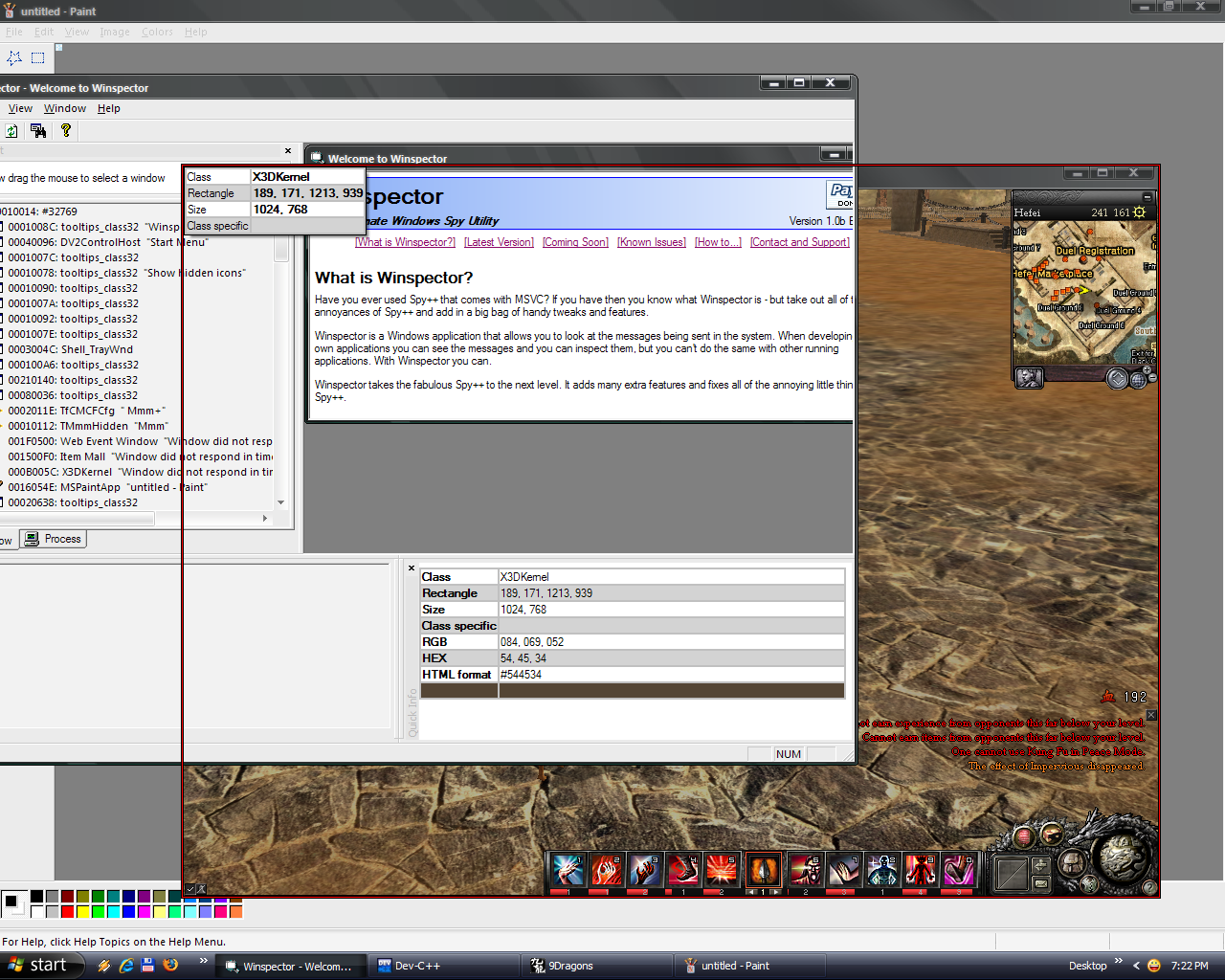Open Internet Explorer from quick launch
Screen dimensions: 1225x980
(x=126, y=966)
